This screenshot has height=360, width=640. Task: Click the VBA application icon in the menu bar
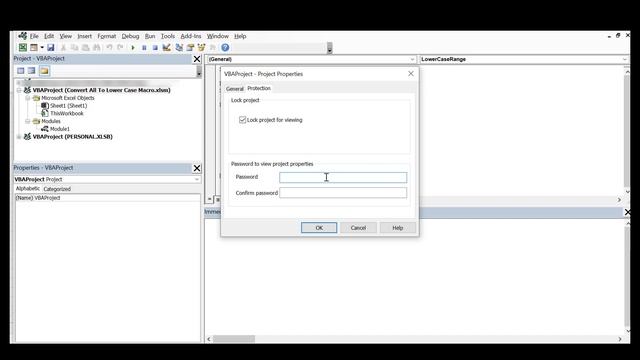coord(22,36)
